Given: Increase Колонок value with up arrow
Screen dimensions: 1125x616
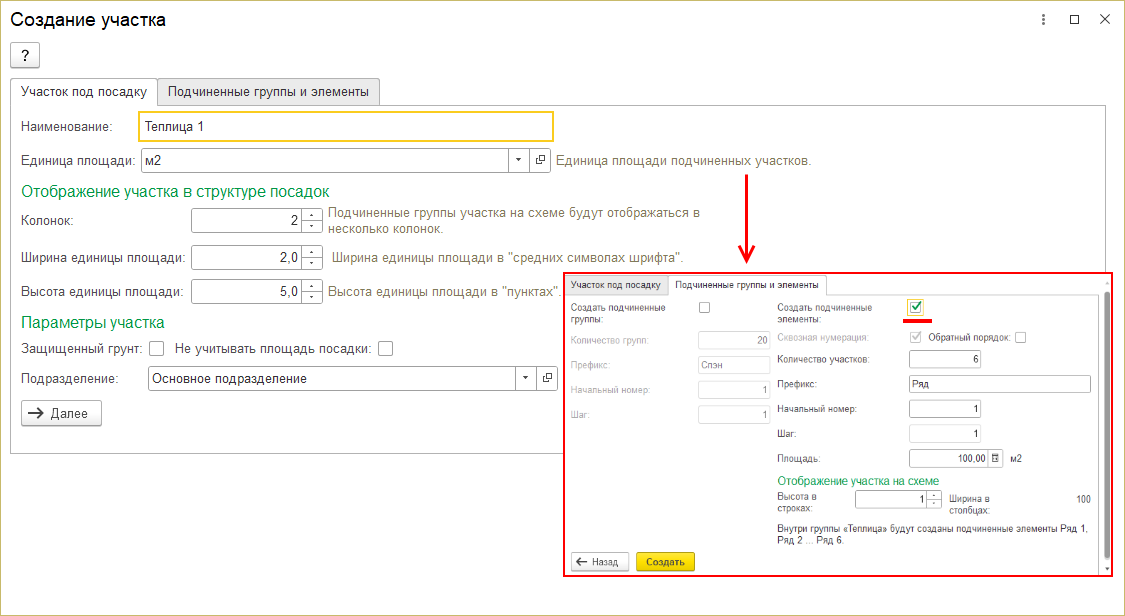Looking at the screenshot, I should coord(311,215).
